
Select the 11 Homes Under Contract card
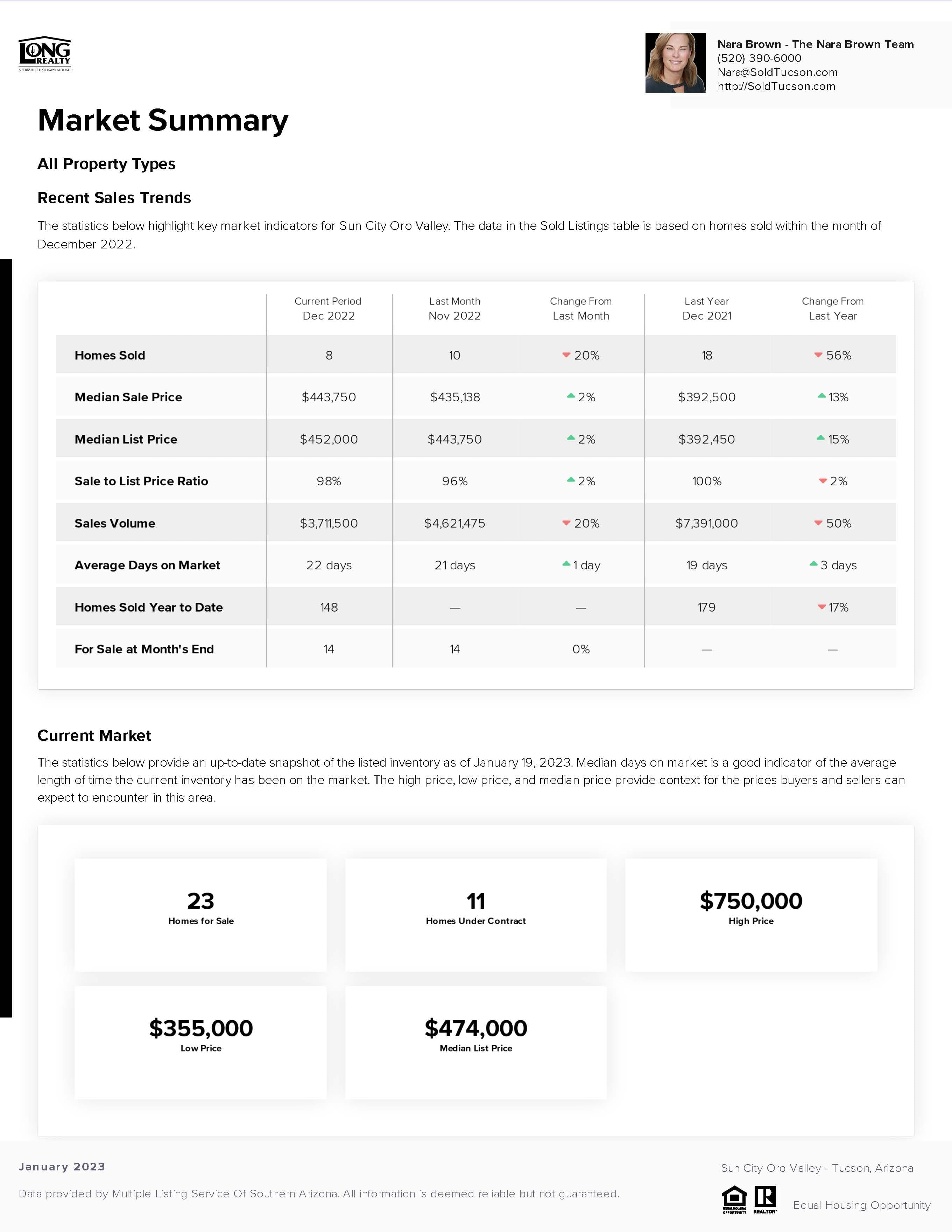click(475, 915)
